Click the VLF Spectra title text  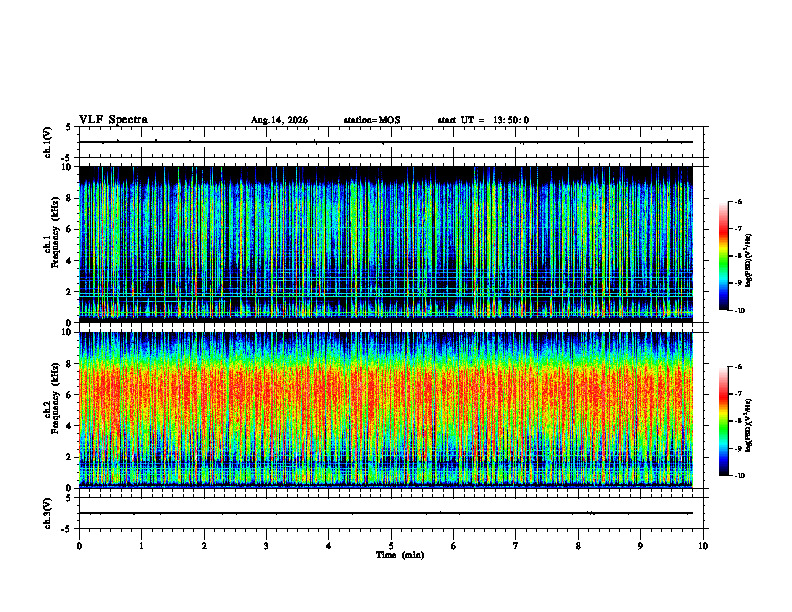(113, 120)
